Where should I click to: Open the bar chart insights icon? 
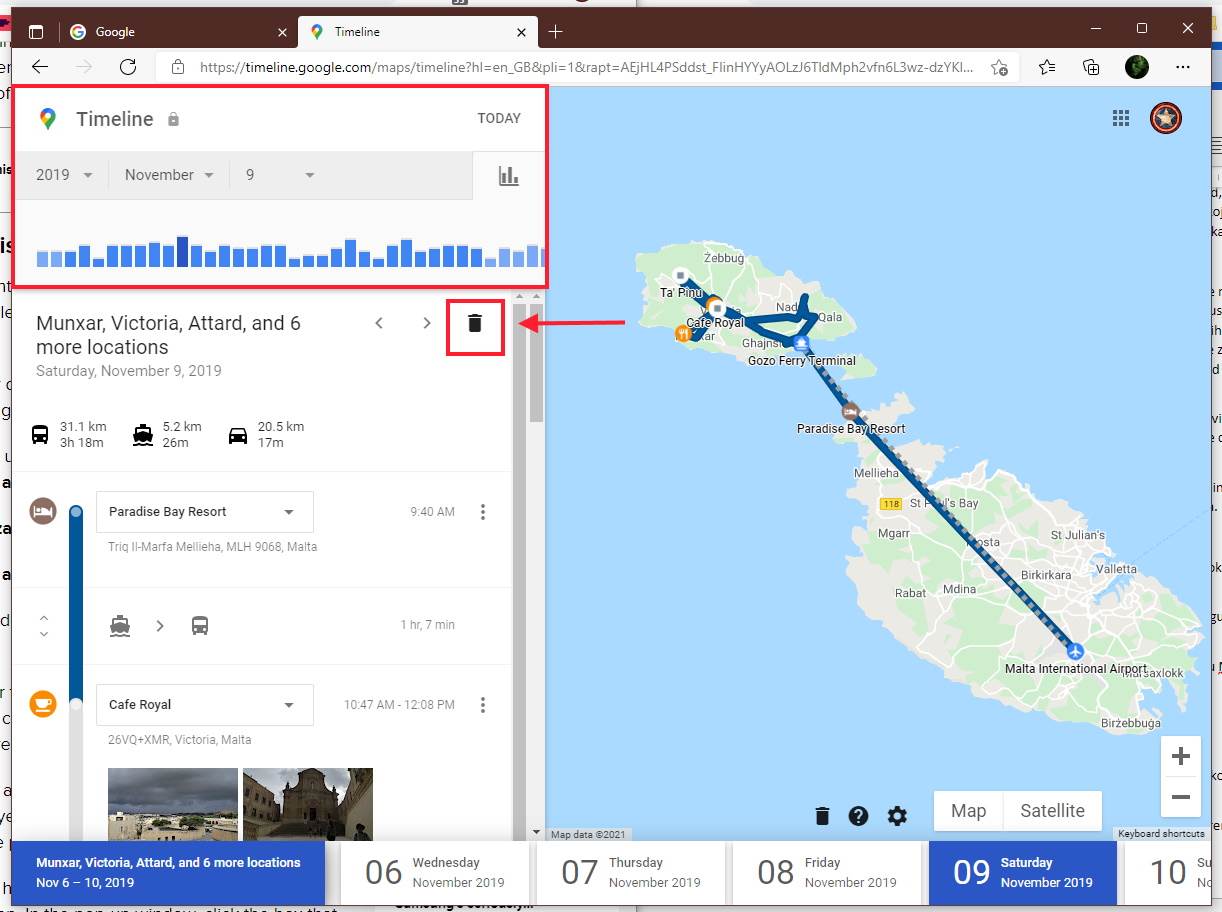point(509,176)
